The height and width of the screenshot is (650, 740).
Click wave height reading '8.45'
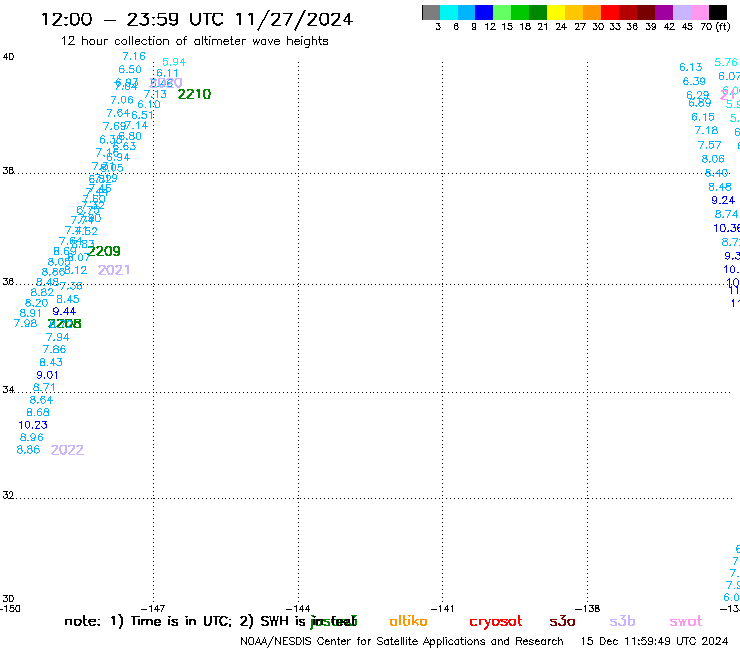(x=68, y=299)
